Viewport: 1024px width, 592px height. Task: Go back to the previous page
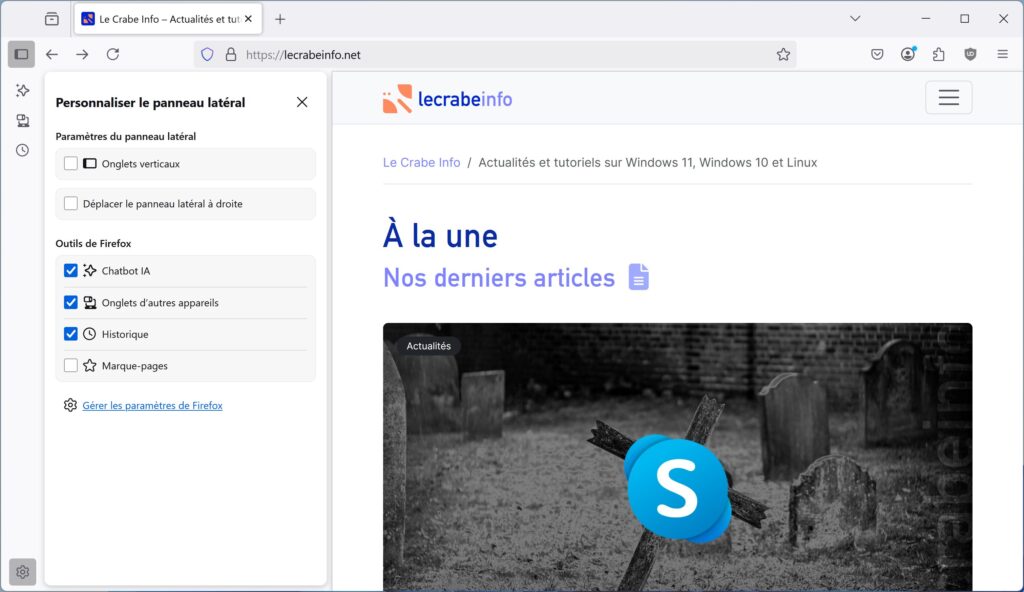[52, 54]
